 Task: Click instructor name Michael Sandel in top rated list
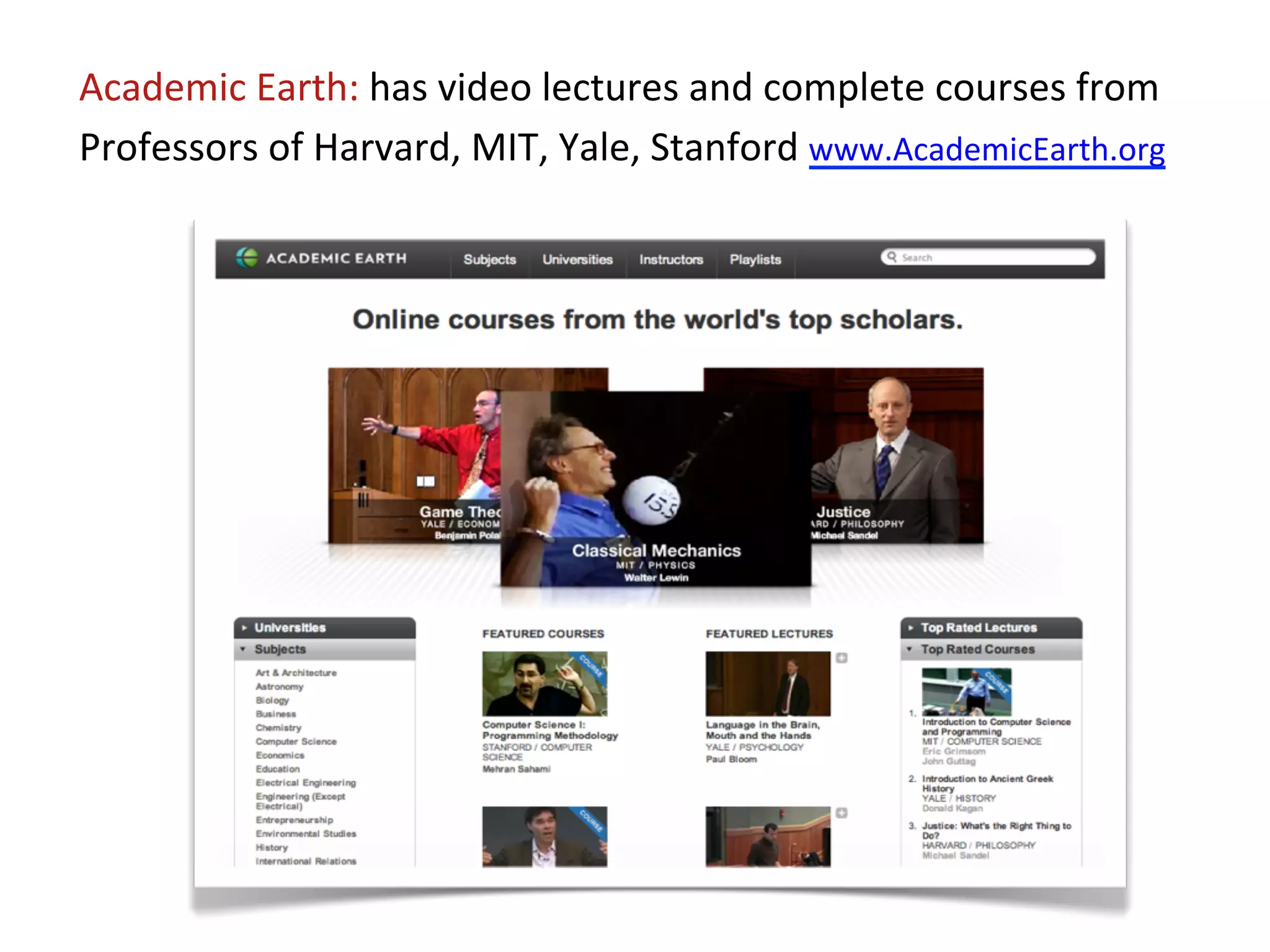(x=955, y=855)
